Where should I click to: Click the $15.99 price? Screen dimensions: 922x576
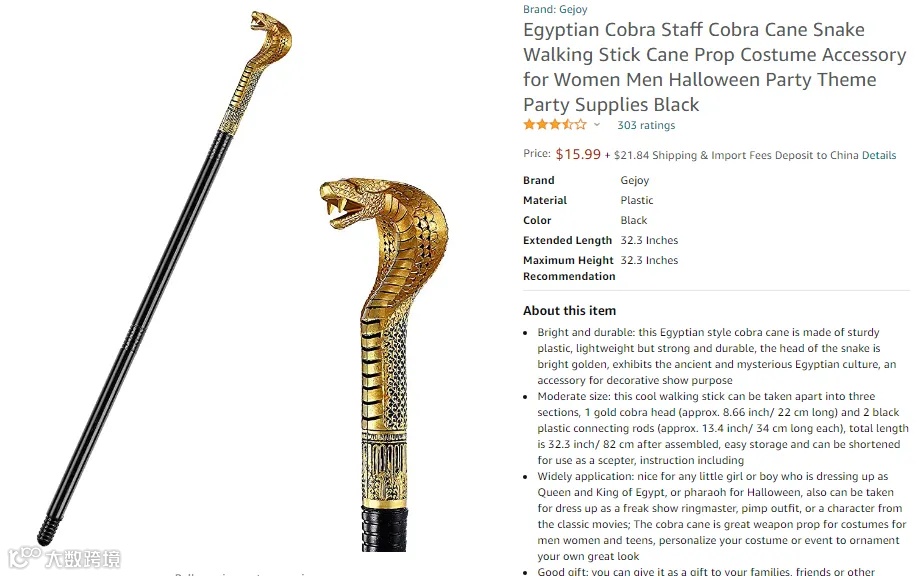click(578, 154)
